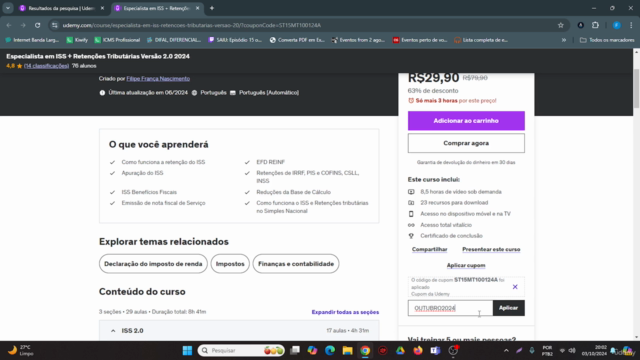This screenshot has height=360, width=640.
Task: Open Todos os marcadores folder
Action: (607, 40)
